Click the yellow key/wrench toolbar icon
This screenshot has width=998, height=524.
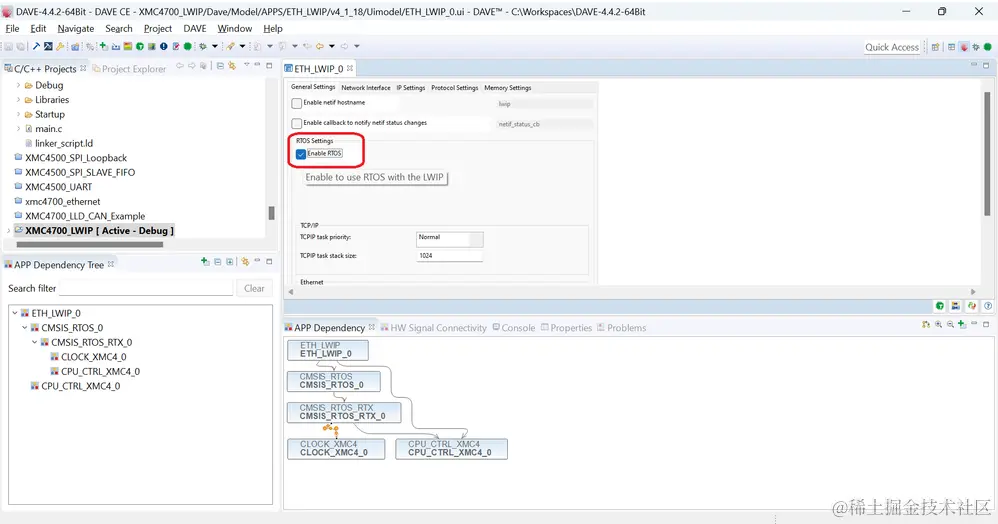click(x=60, y=46)
